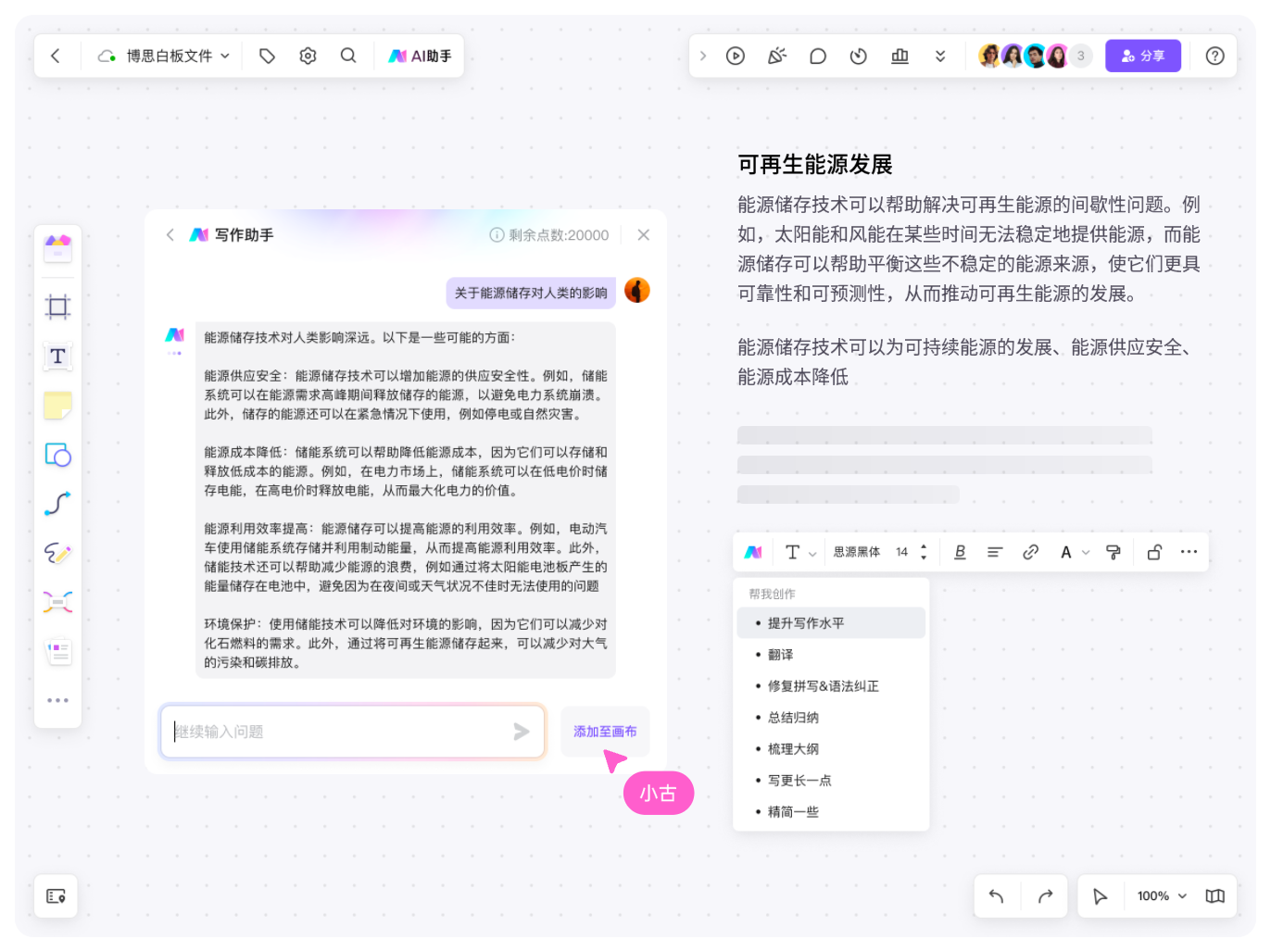Select the mind map tool

pos(57,602)
